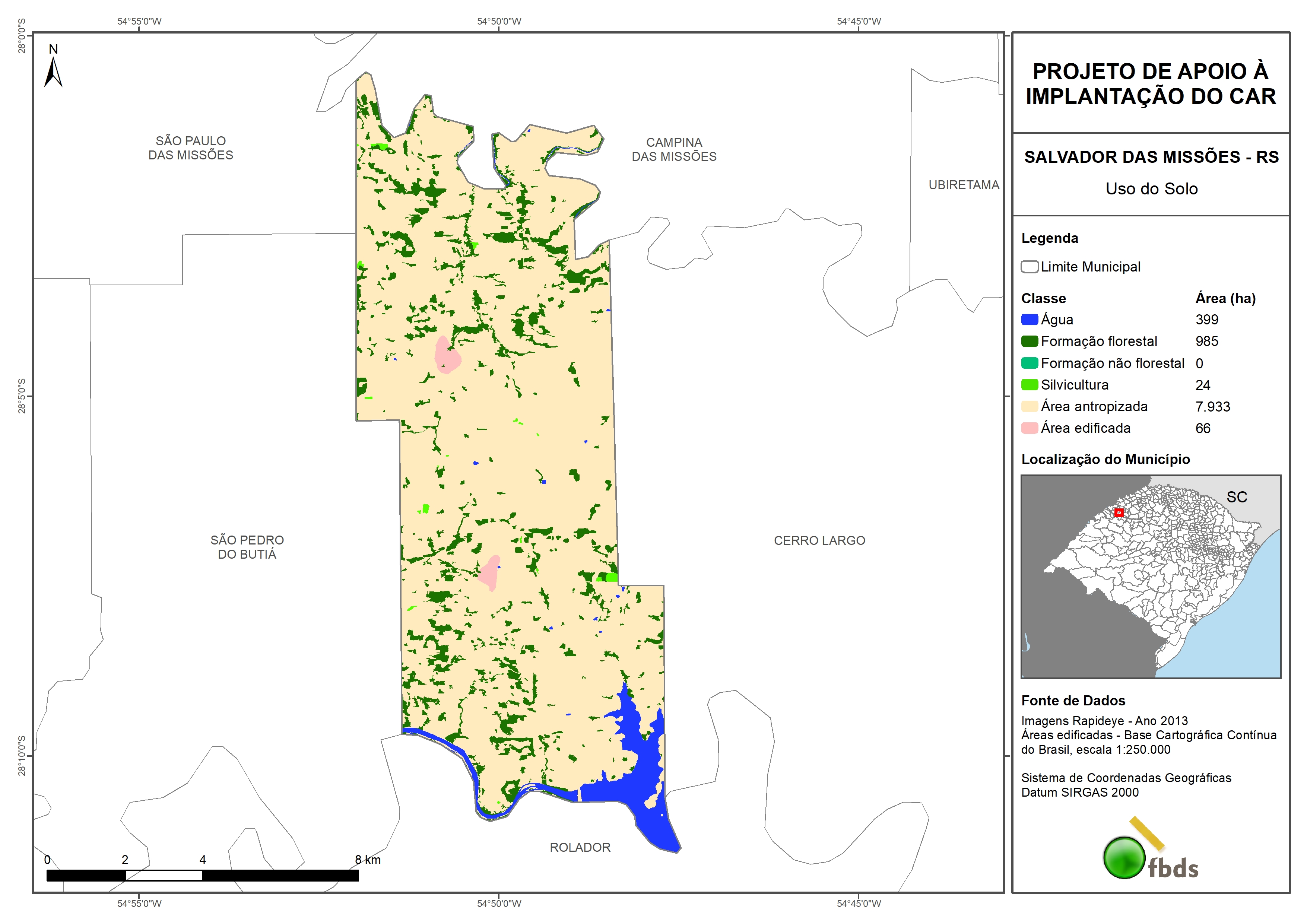Click the red municipality marker on the inset map
The height and width of the screenshot is (924, 1307).
click(1119, 513)
